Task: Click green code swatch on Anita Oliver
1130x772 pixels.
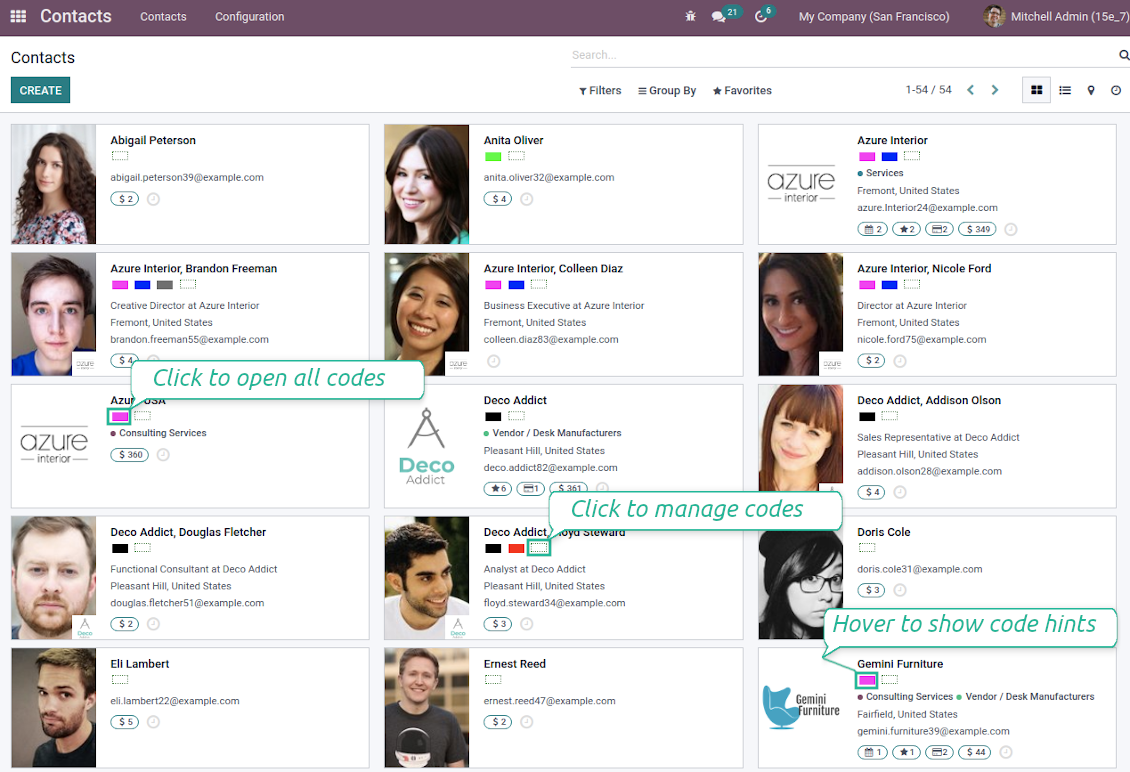Action: point(493,156)
